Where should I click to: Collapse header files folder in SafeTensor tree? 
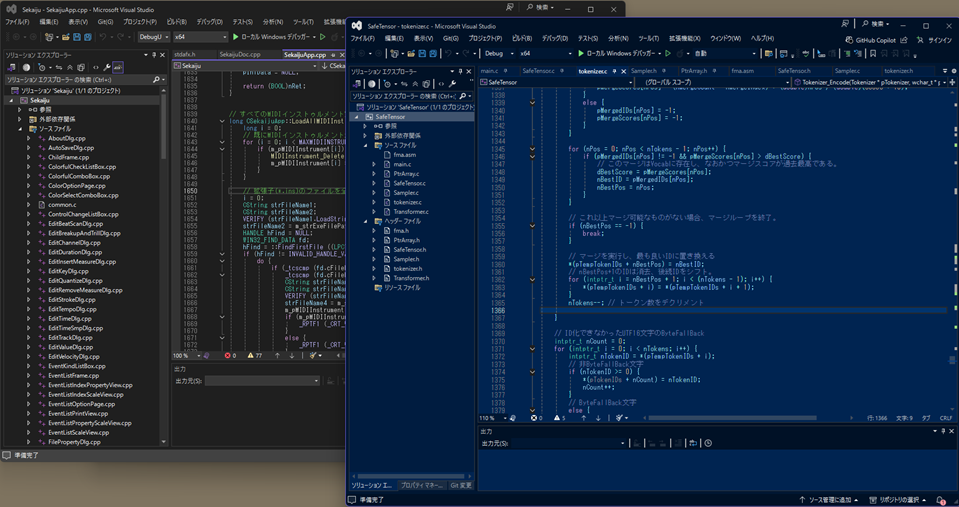pyautogui.click(x=366, y=221)
